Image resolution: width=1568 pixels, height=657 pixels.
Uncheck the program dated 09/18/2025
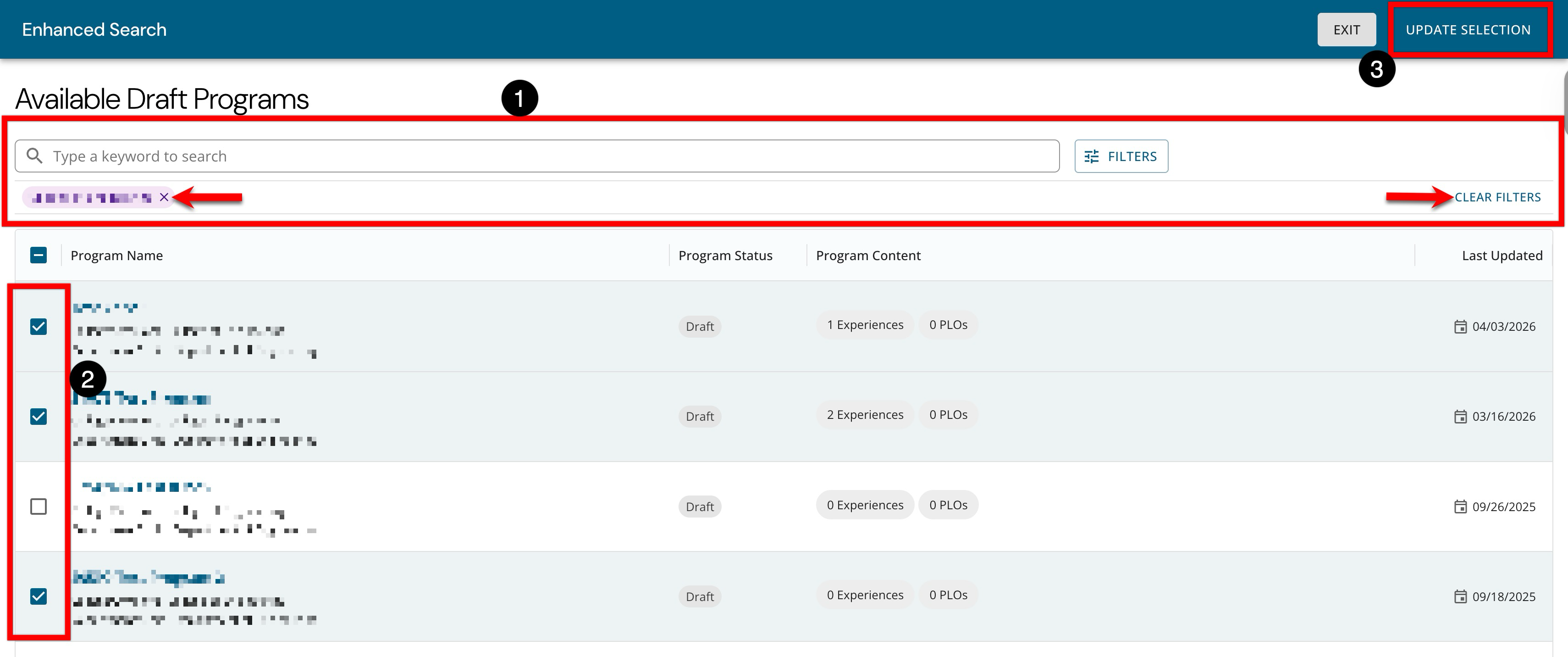pos(39,596)
